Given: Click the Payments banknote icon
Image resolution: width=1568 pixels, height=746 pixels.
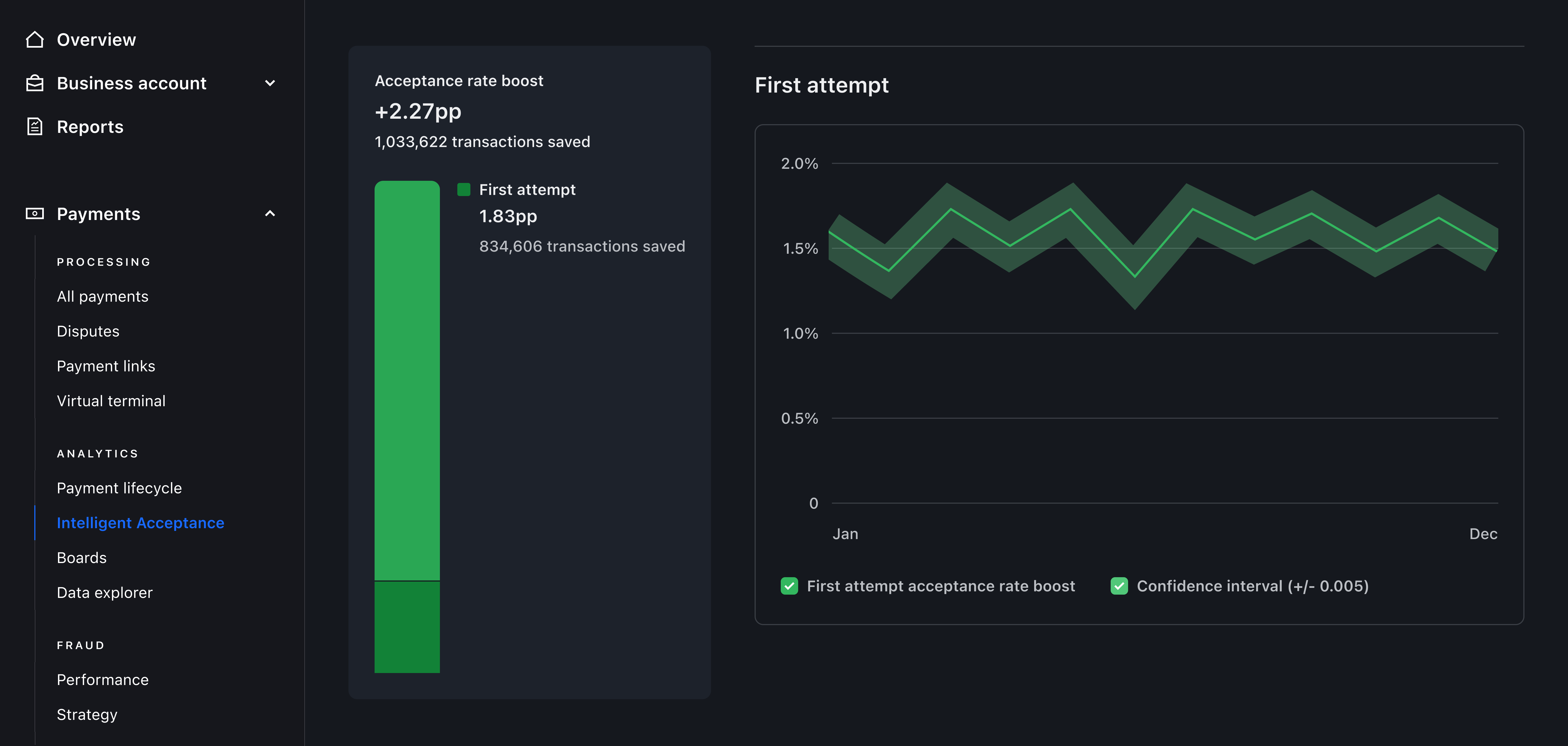Looking at the screenshot, I should coord(35,214).
